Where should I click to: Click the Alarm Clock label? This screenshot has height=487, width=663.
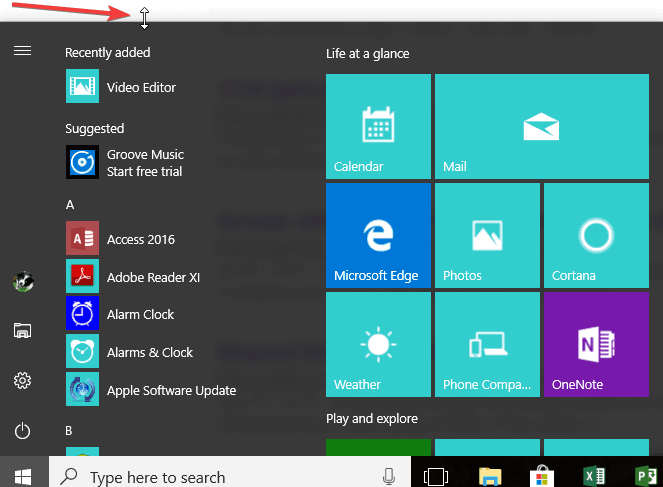point(140,315)
